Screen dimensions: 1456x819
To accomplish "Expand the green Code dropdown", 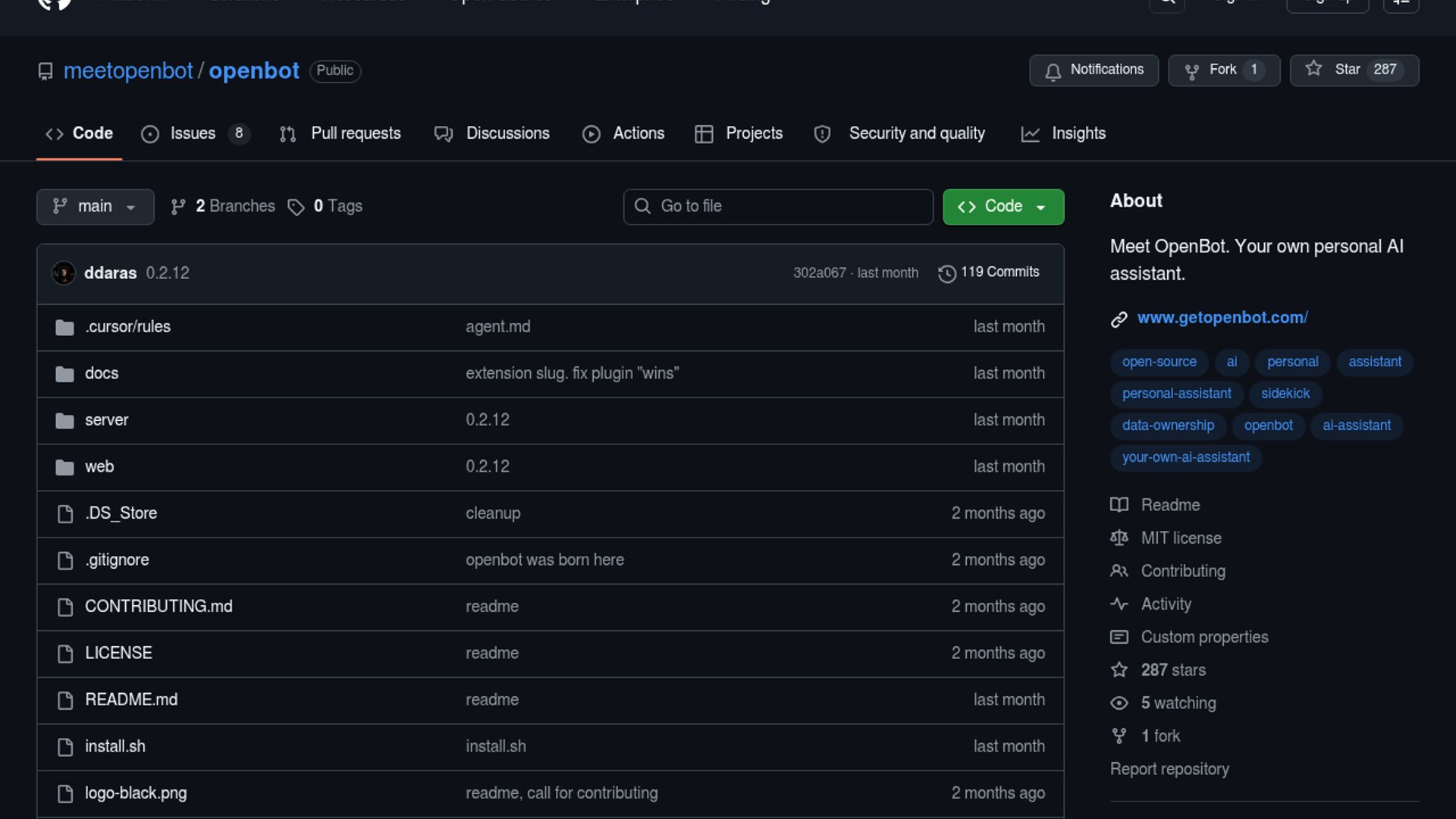I will [1003, 207].
